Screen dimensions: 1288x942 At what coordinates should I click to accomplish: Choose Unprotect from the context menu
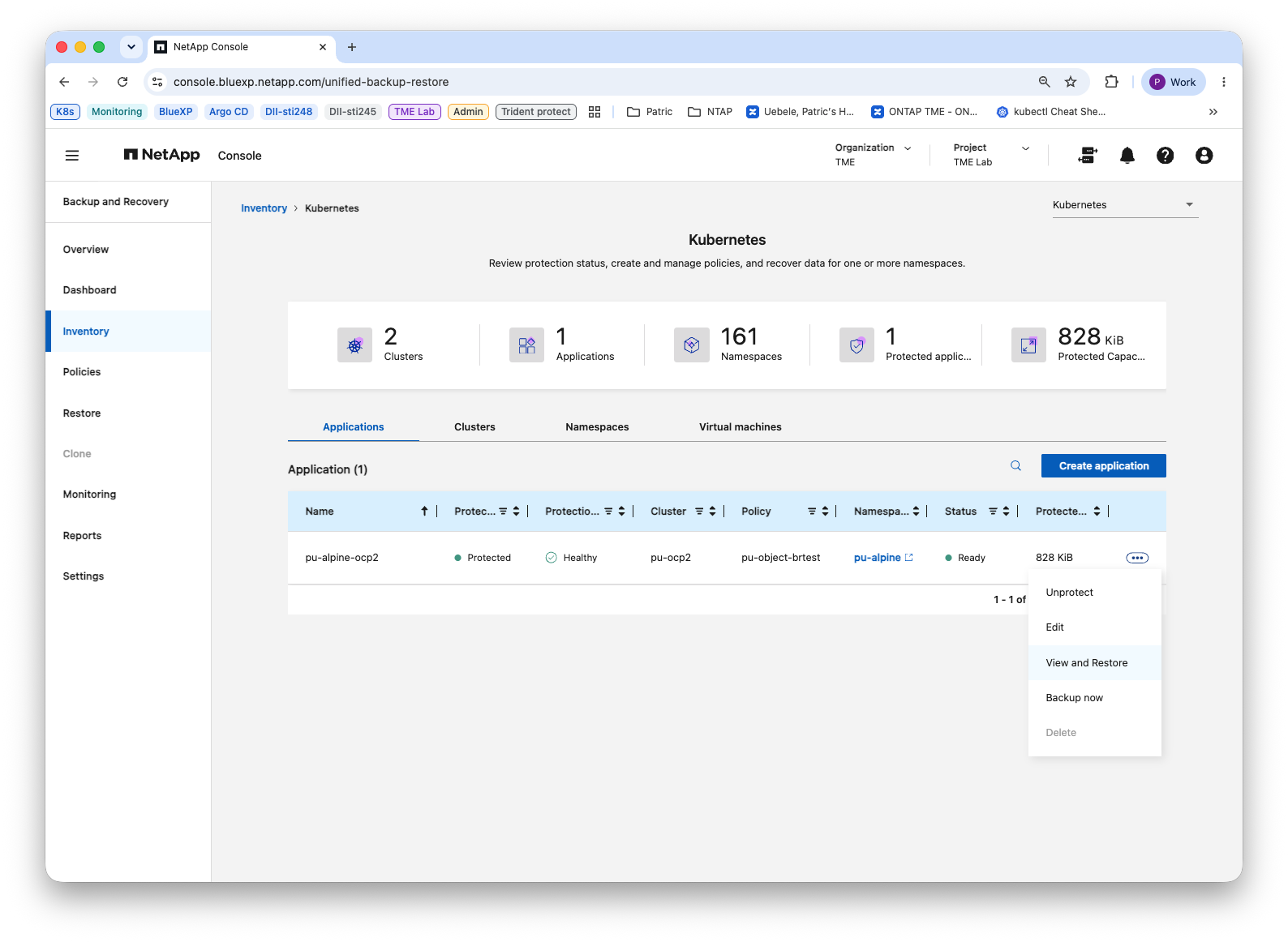pyautogui.click(x=1095, y=593)
